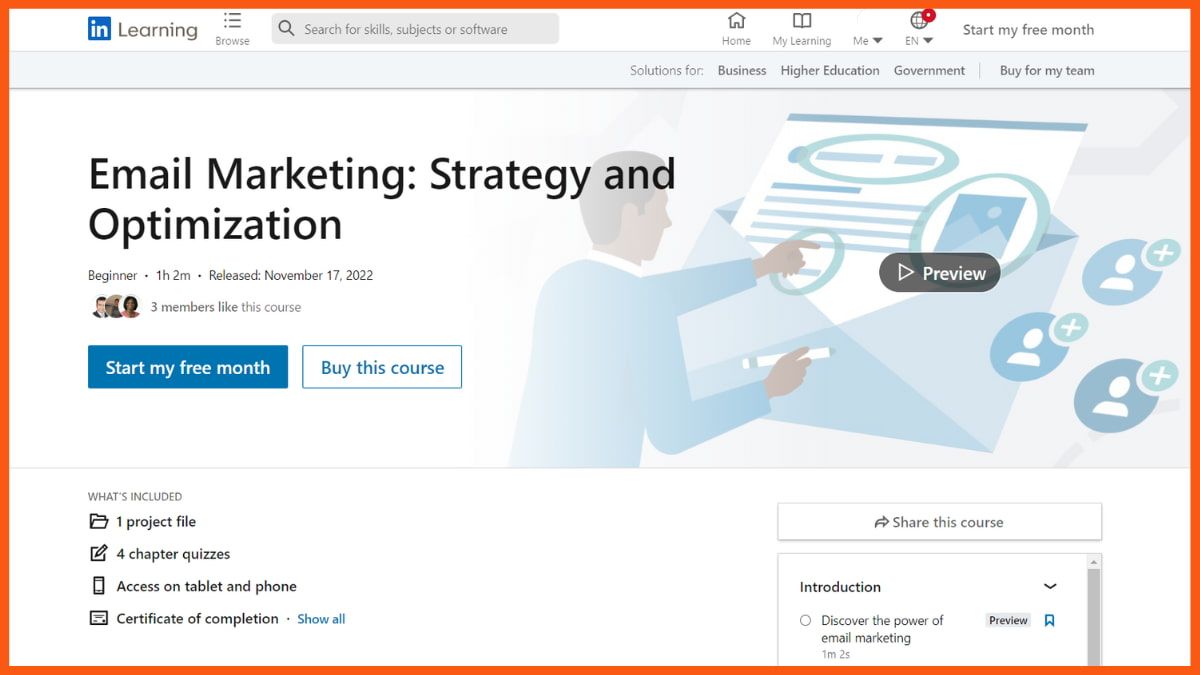The height and width of the screenshot is (675, 1200).
Task: Click the chapter quizzes pencil icon
Action: 97,552
